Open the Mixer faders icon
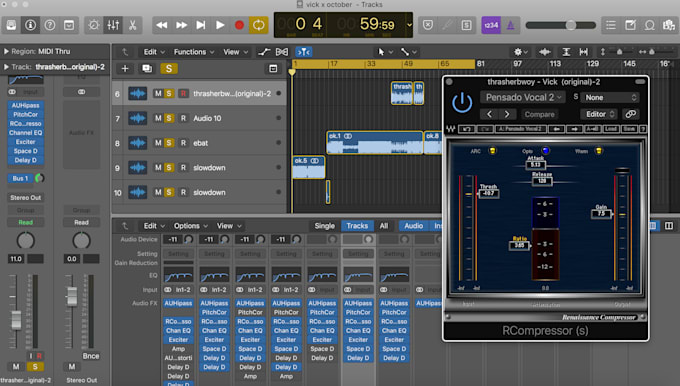 (113, 25)
